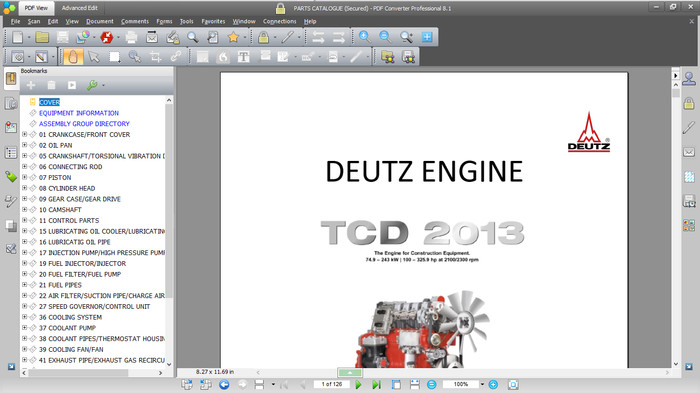Go to last page button
This screenshot has width=700, height=393.
[x=376, y=385]
